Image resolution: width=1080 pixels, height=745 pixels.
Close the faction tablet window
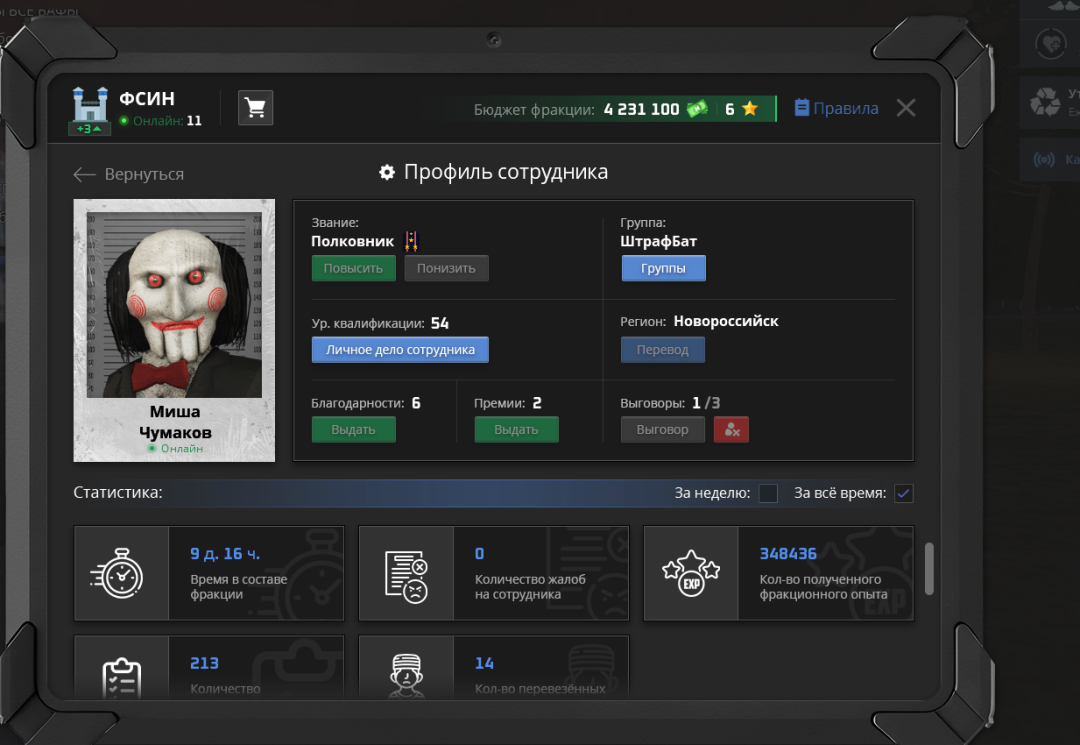pos(906,107)
